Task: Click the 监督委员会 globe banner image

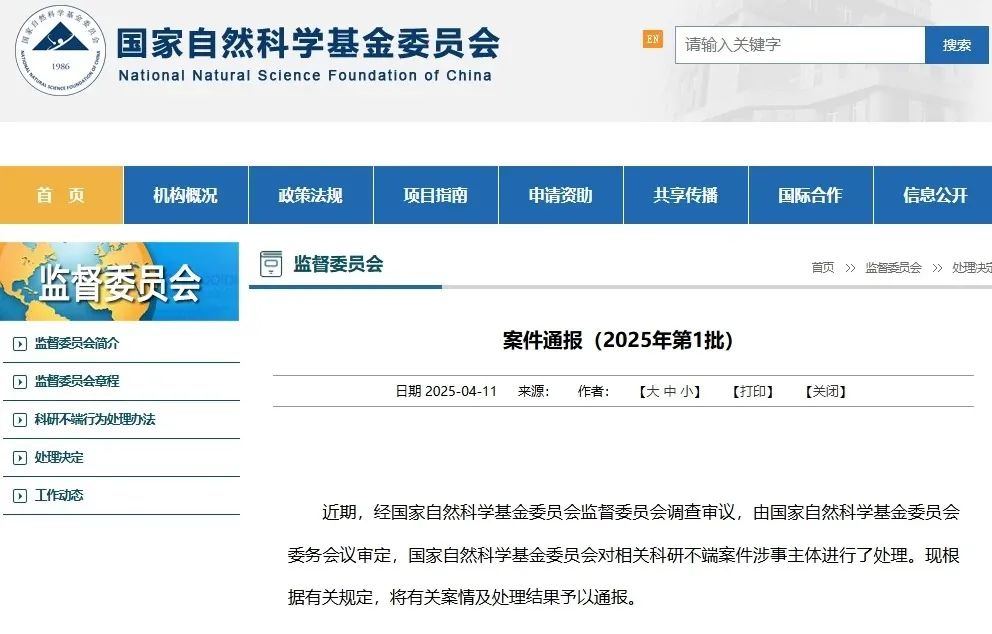Action: 120,282
